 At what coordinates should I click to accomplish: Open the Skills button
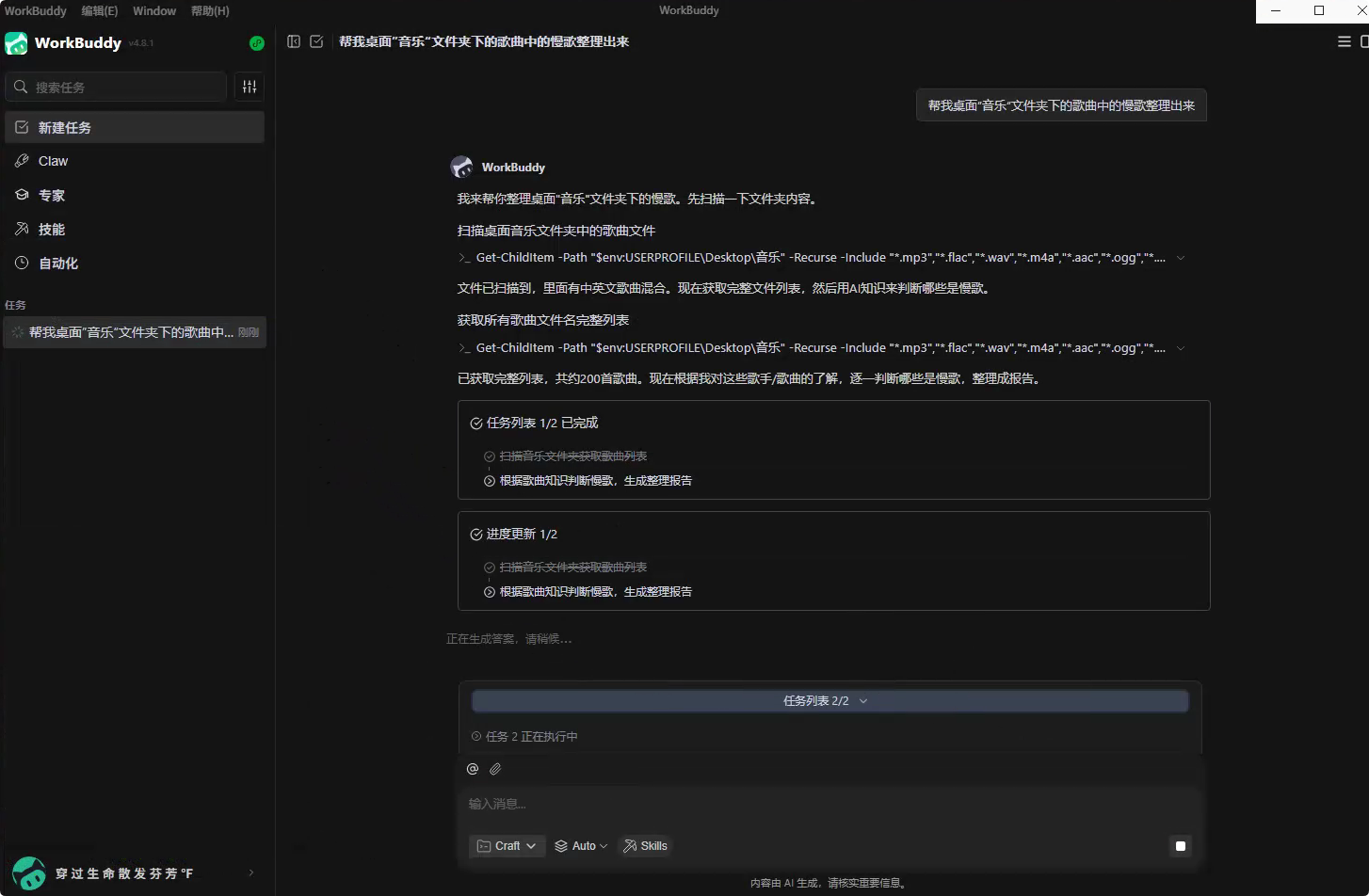click(x=646, y=846)
